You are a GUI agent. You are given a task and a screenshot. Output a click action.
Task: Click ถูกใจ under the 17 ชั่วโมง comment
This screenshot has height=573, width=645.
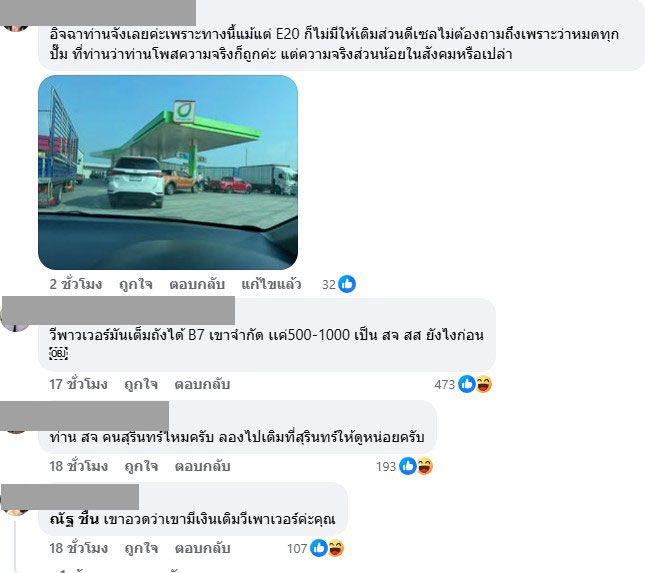pos(141,384)
